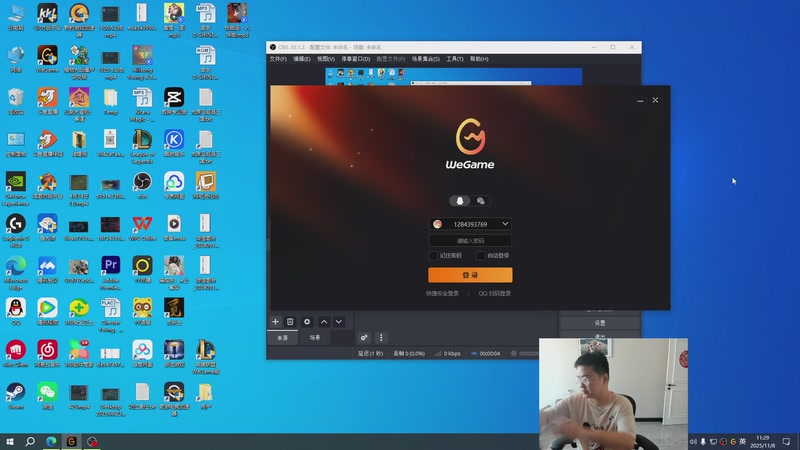Click the OBS taskbar icon
The width and height of the screenshot is (800, 450).
(x=92, y=441)
